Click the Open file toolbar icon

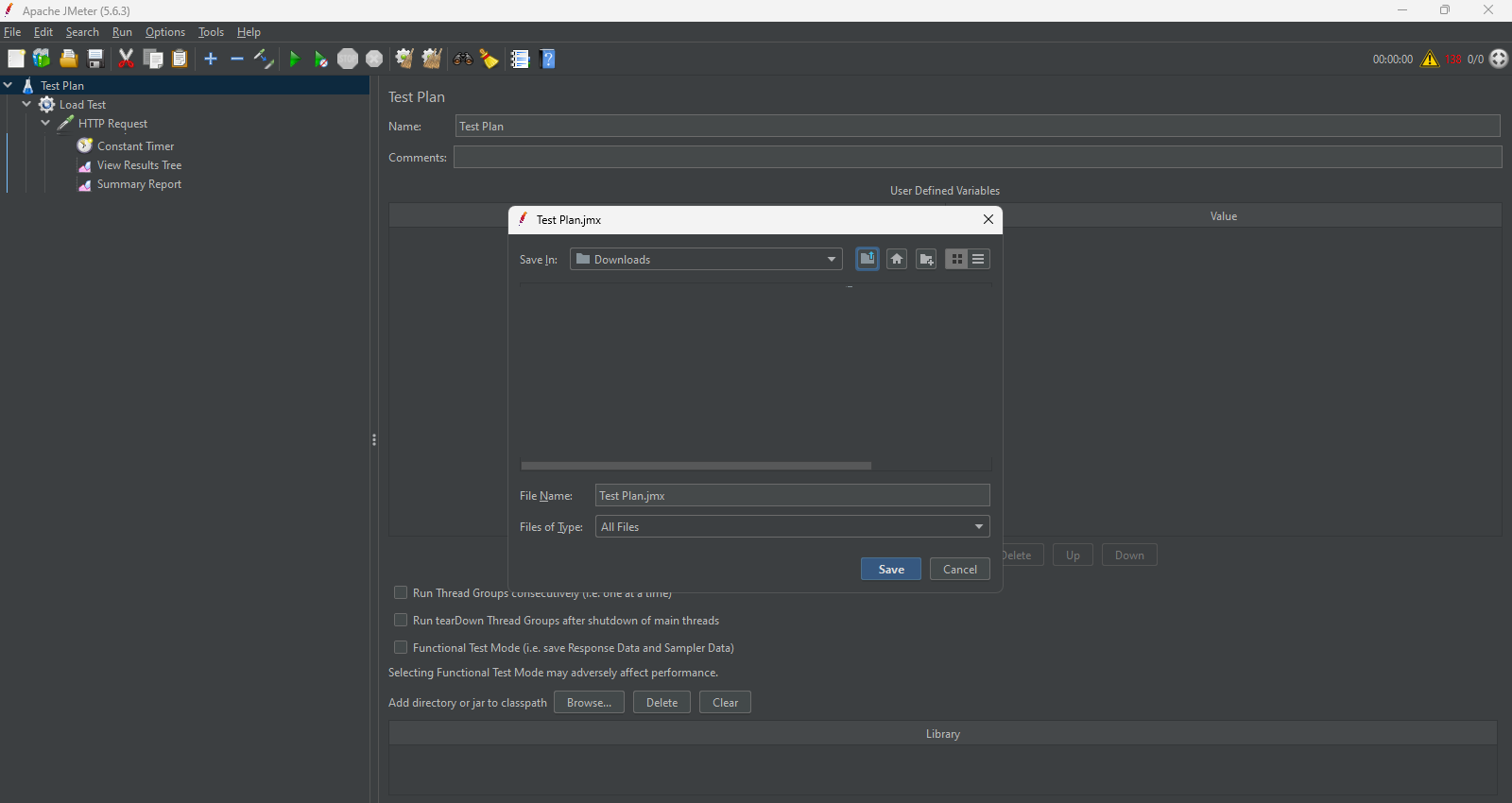tap(68, 59)
